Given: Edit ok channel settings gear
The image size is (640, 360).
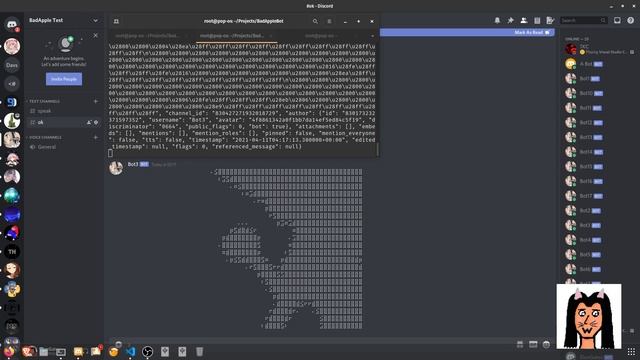Looking at the screenshot, I should tap(96, 122).
